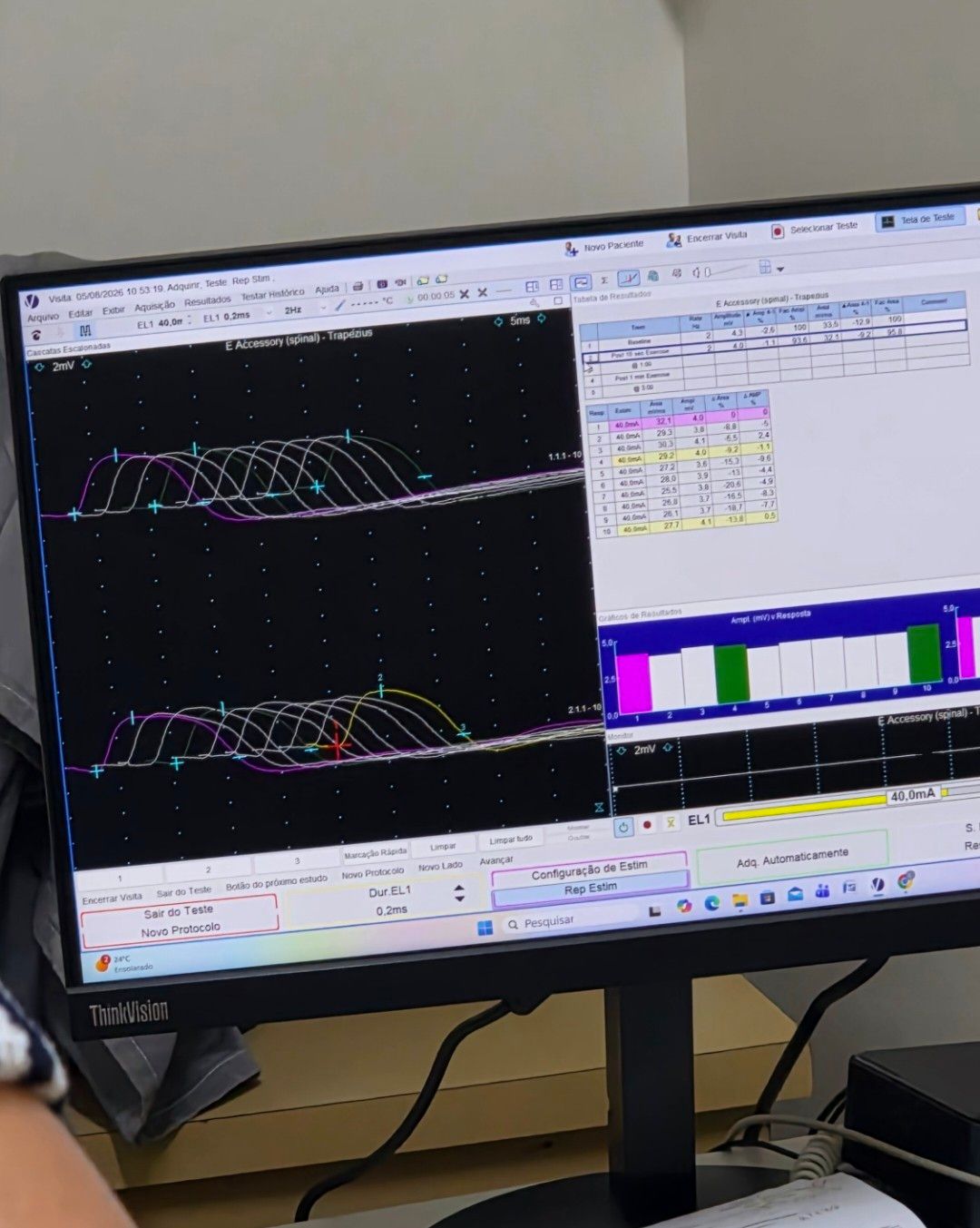Decrease the 5ms sweep arrow on the waveform
This screenshot has height=1228, width=980.
[x=498, y=321]
